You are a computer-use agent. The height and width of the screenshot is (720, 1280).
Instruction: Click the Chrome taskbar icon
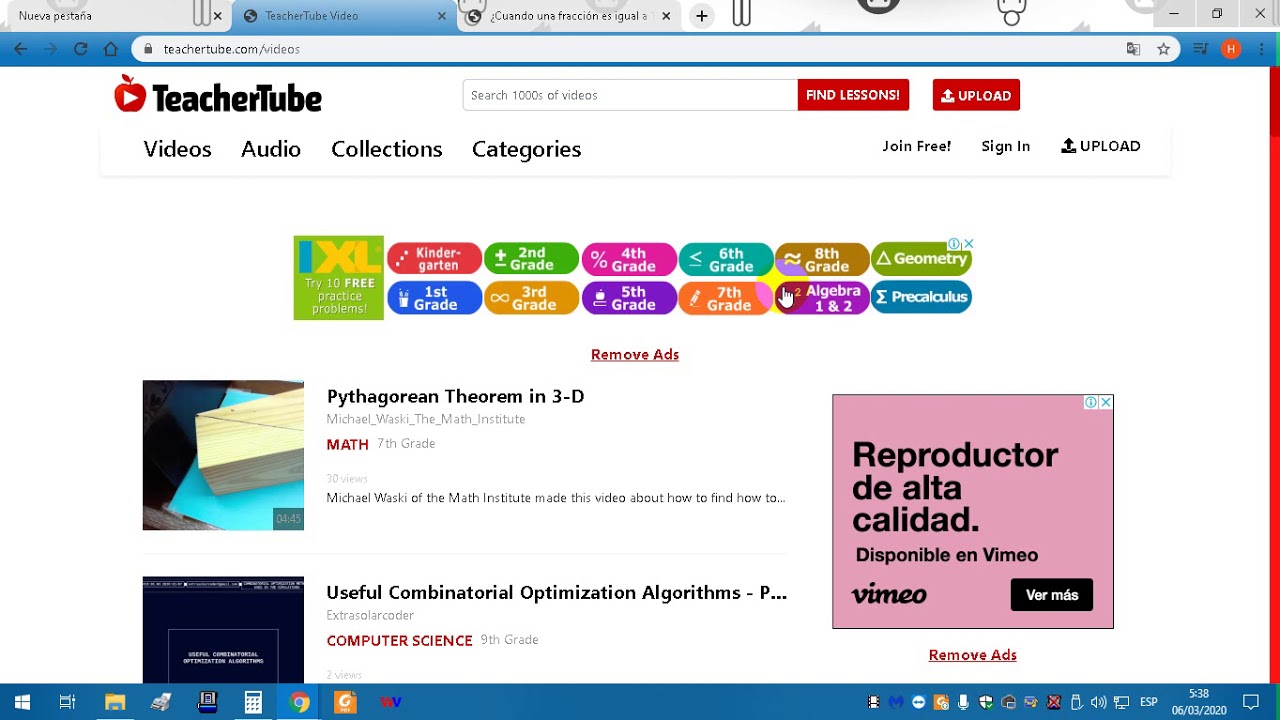coord(299,702)
